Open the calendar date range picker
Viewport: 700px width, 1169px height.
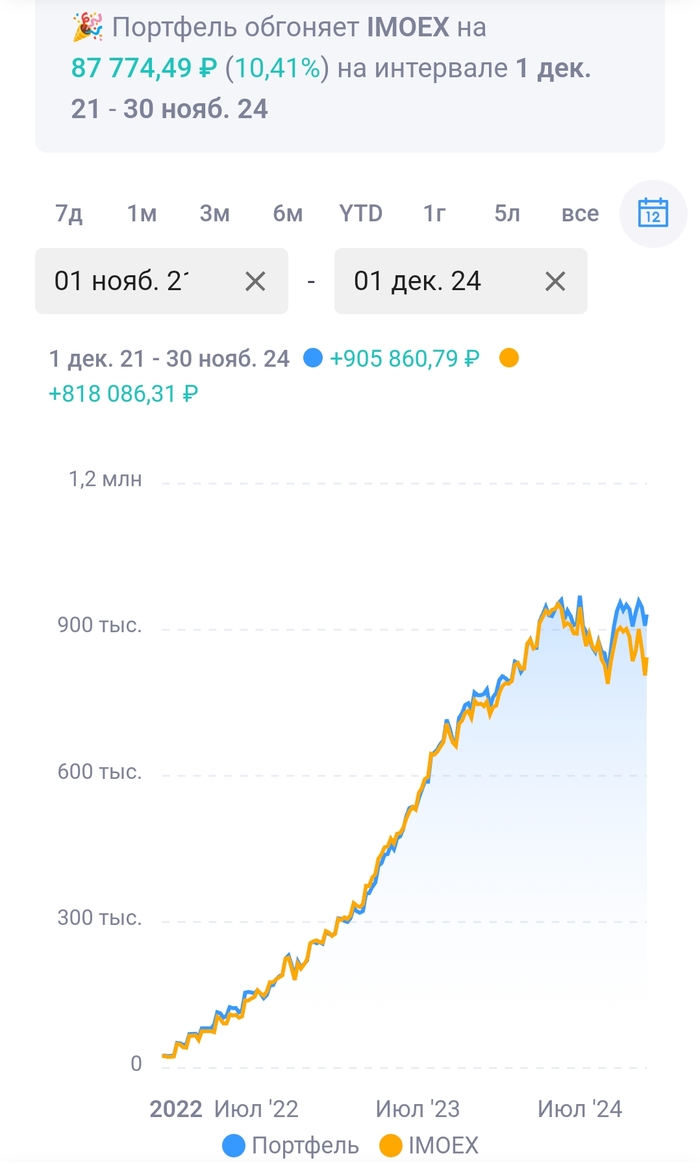click(x=653, y=213)
